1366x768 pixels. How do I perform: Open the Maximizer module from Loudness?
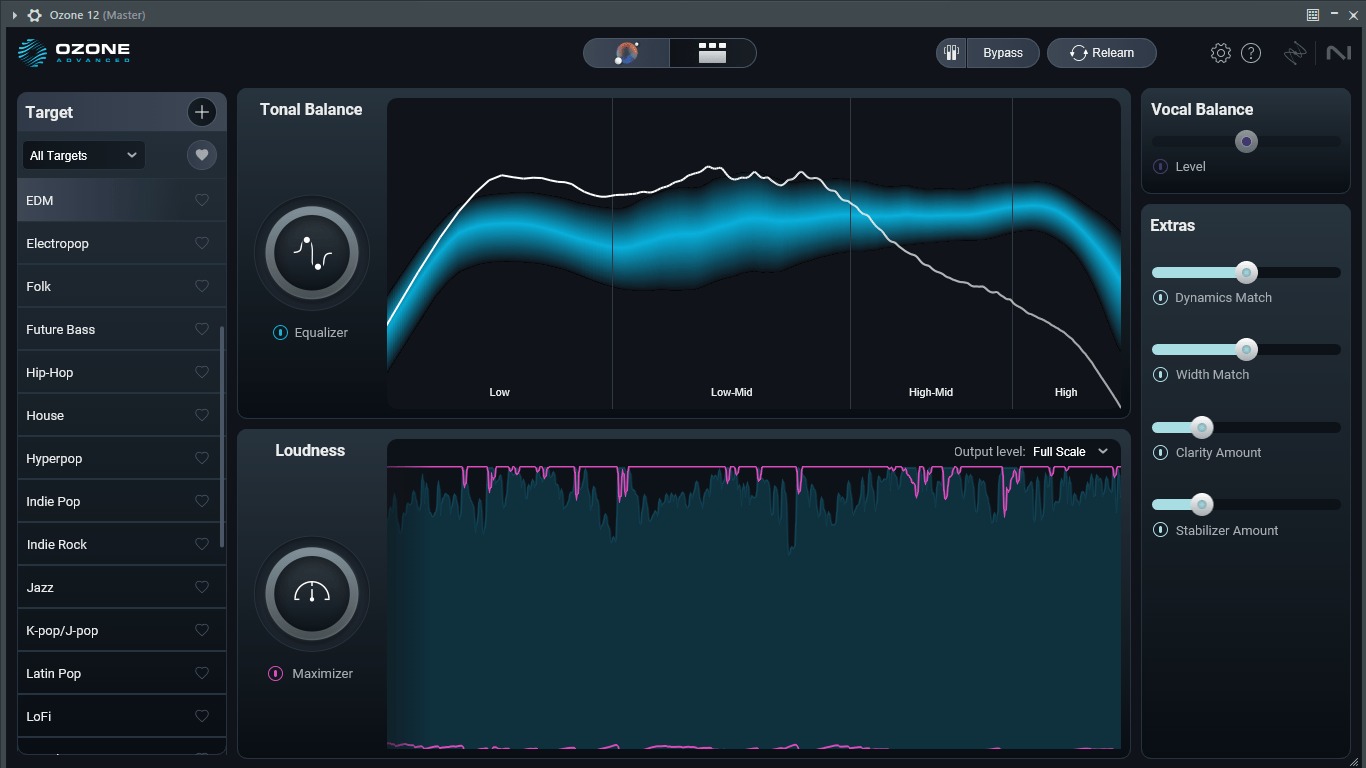coord(311,593)
